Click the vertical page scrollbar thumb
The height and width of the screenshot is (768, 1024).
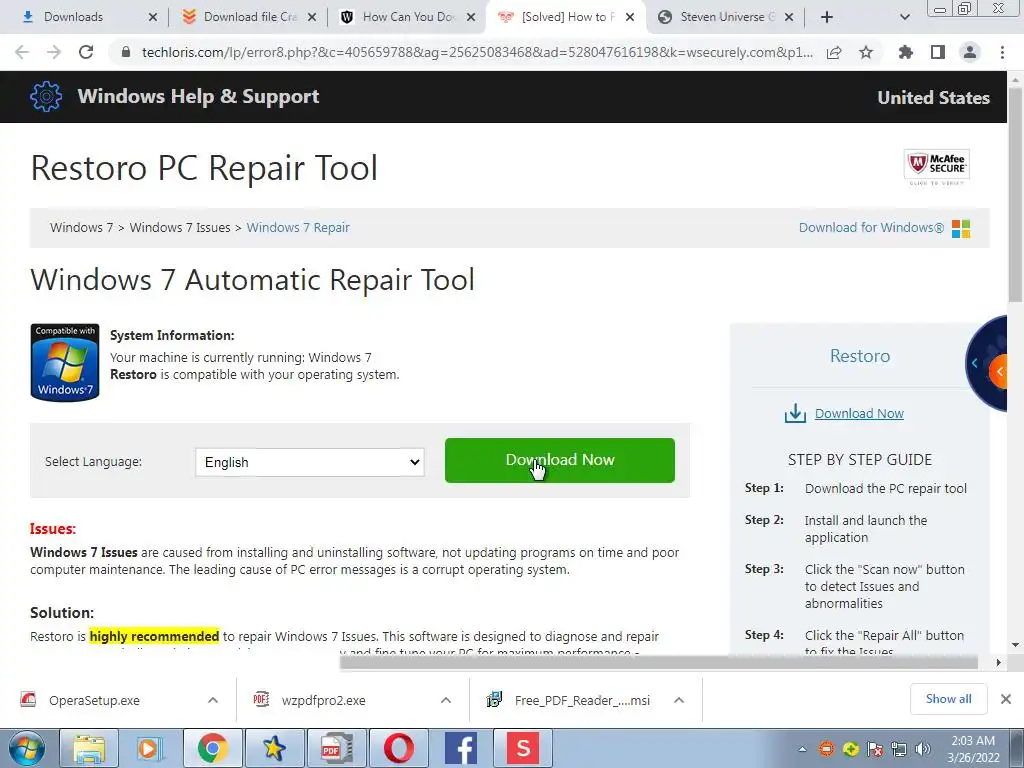pyautogui.click(x=1016, y=193)
